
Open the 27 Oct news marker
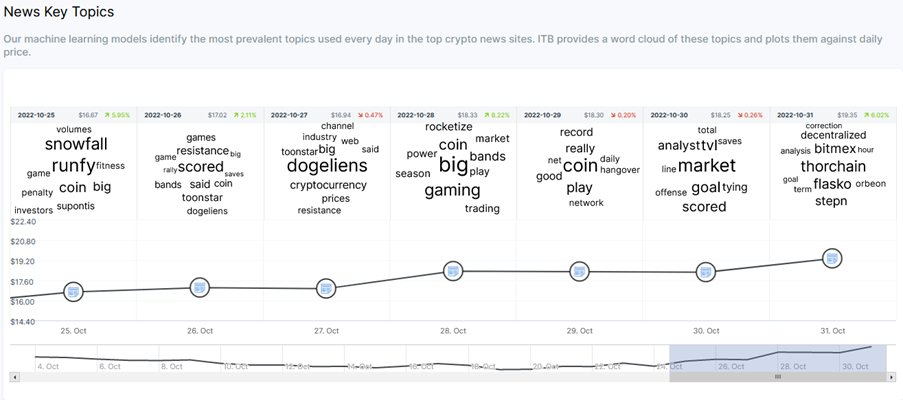[326, 289]
